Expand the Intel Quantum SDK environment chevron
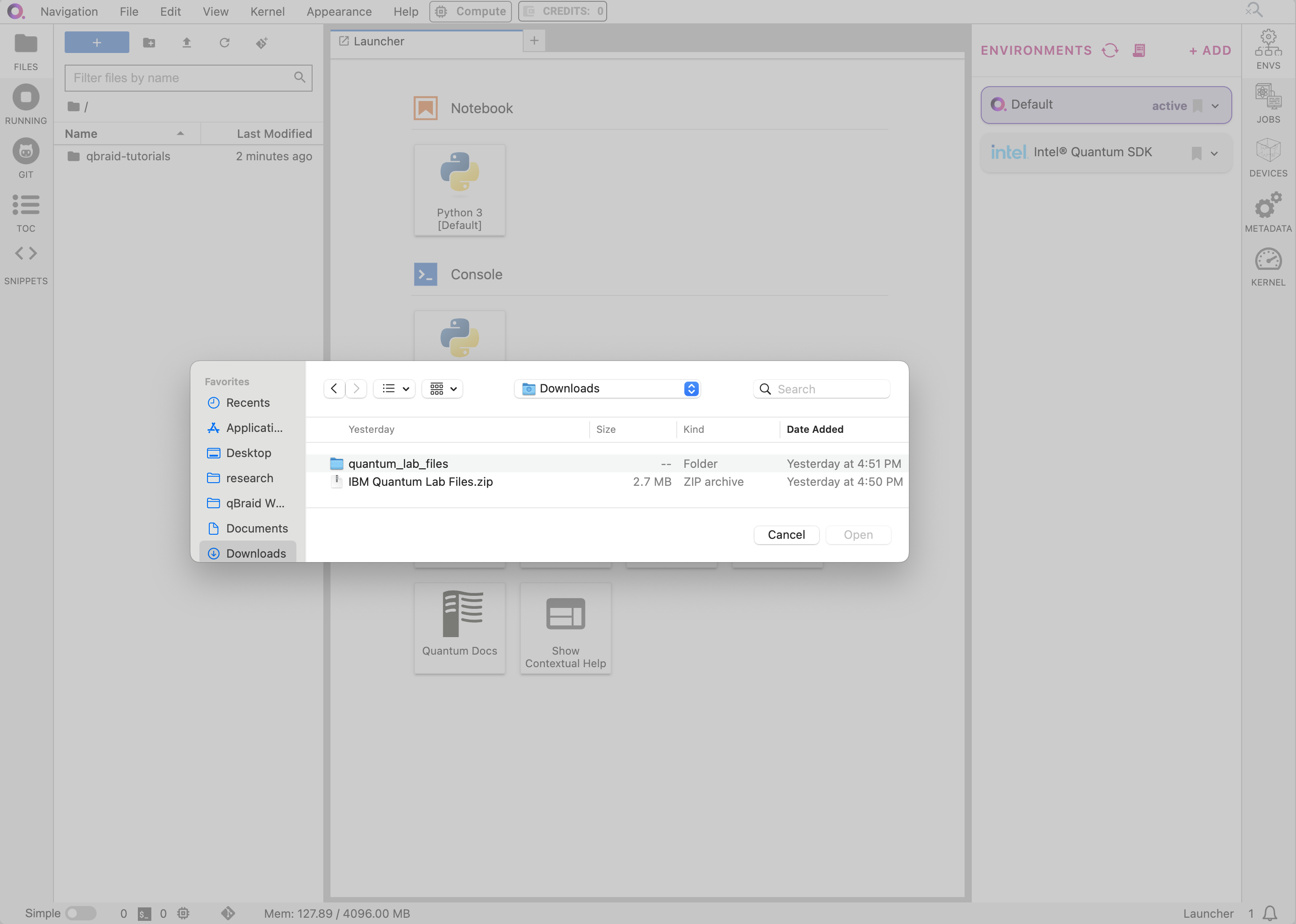 tap(1214, 154)
